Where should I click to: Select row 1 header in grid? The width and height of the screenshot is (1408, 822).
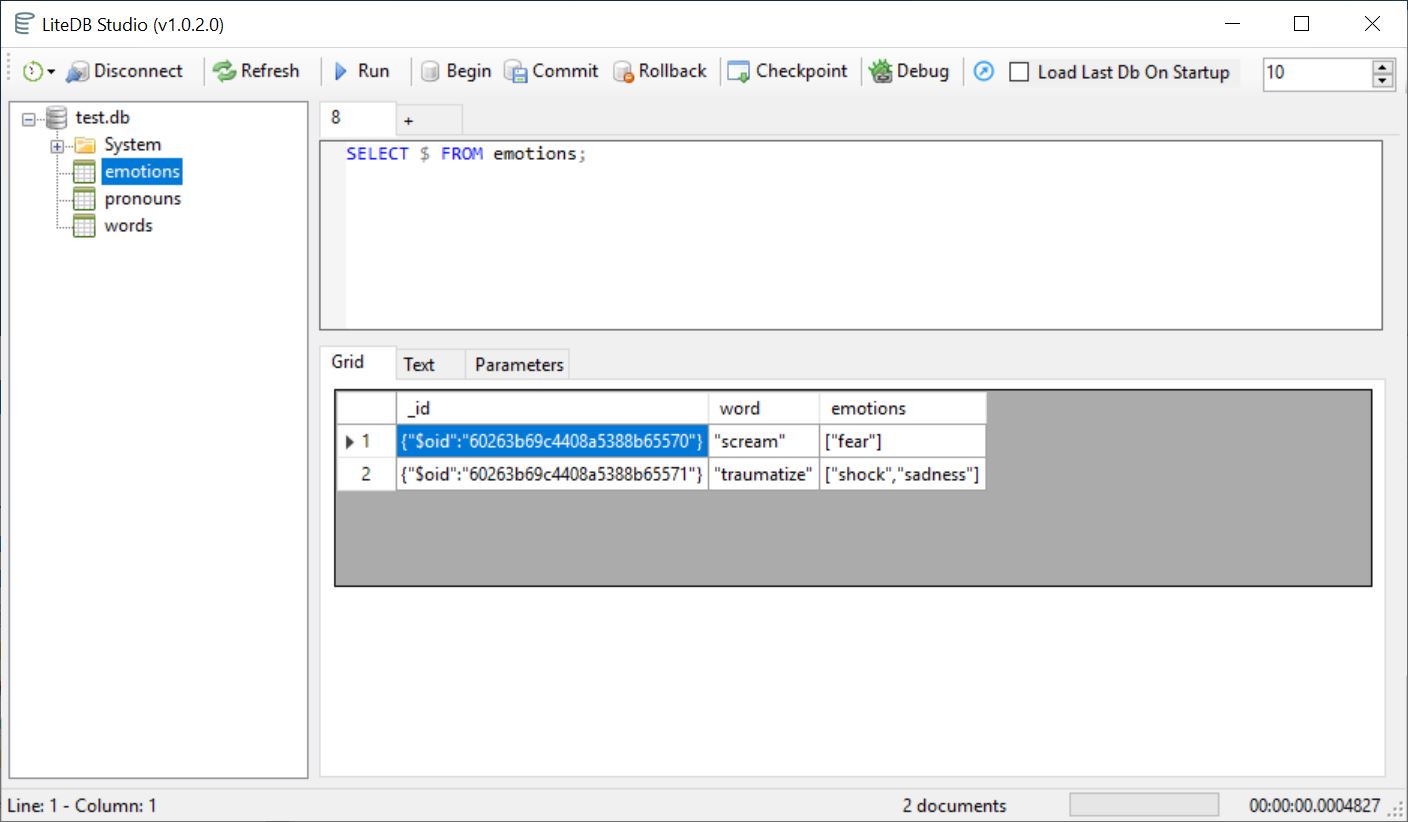[366, 441]
